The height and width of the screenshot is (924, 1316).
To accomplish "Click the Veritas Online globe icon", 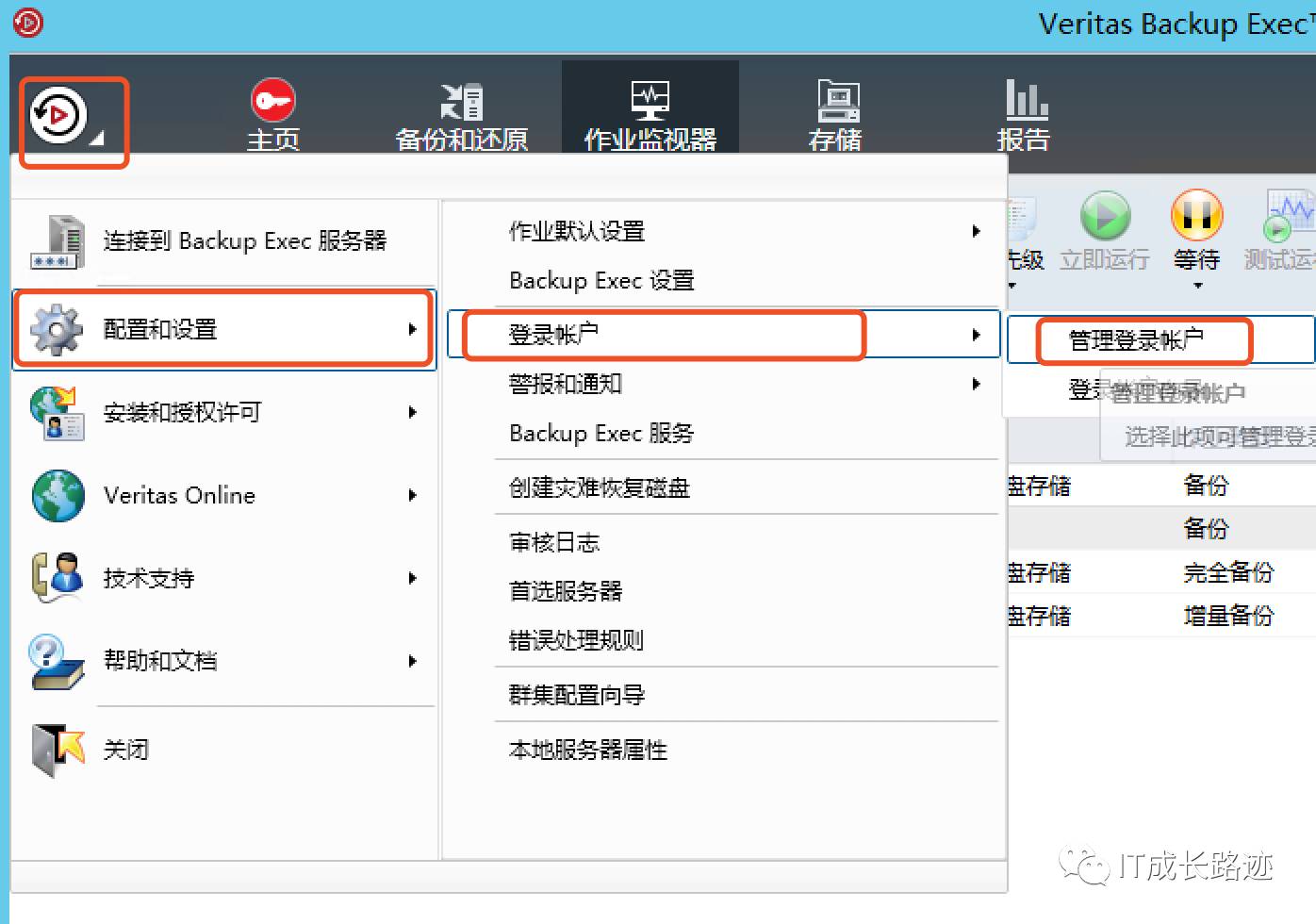I will point(58,495).
